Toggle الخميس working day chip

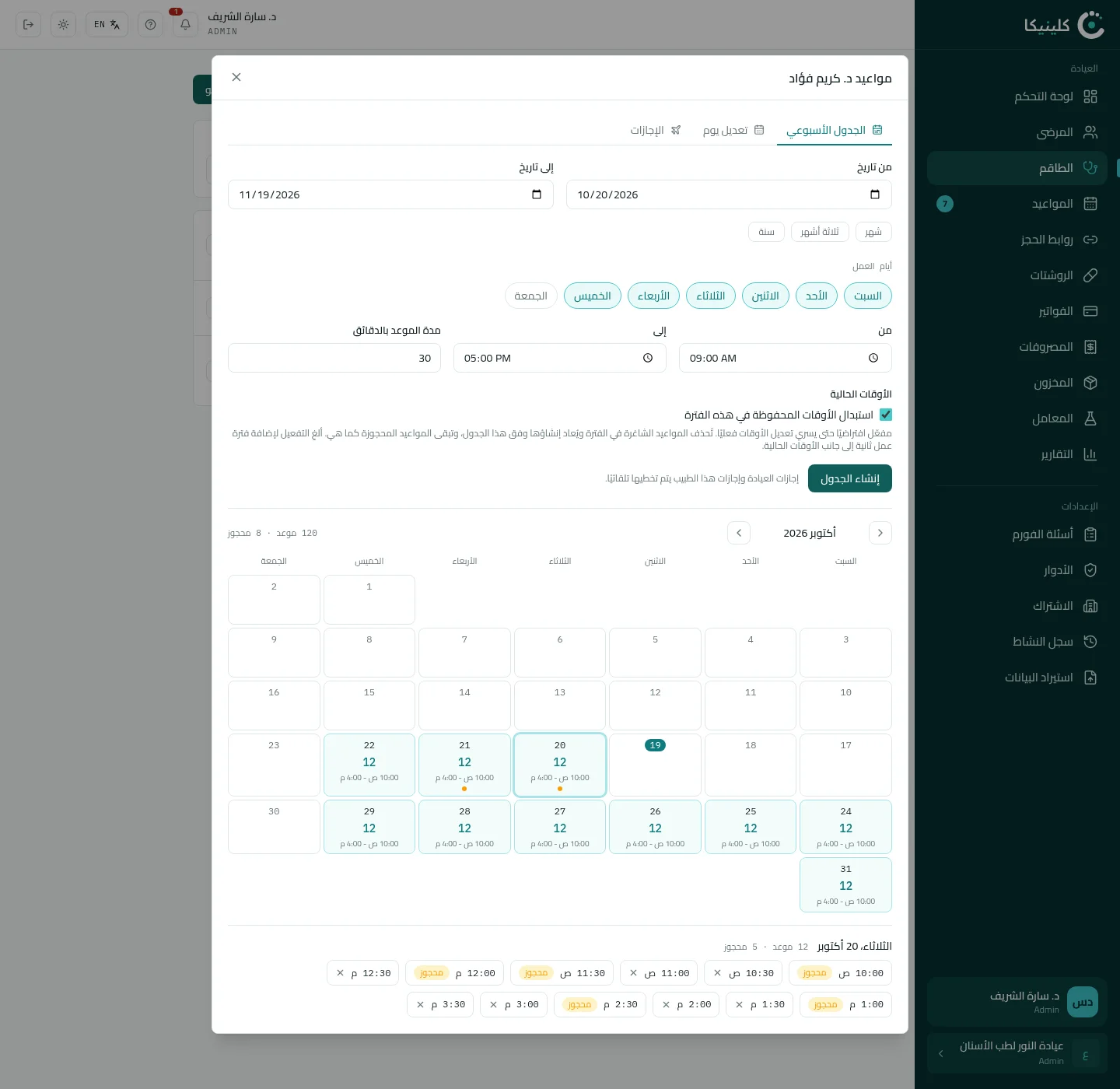tap(593, 296)
